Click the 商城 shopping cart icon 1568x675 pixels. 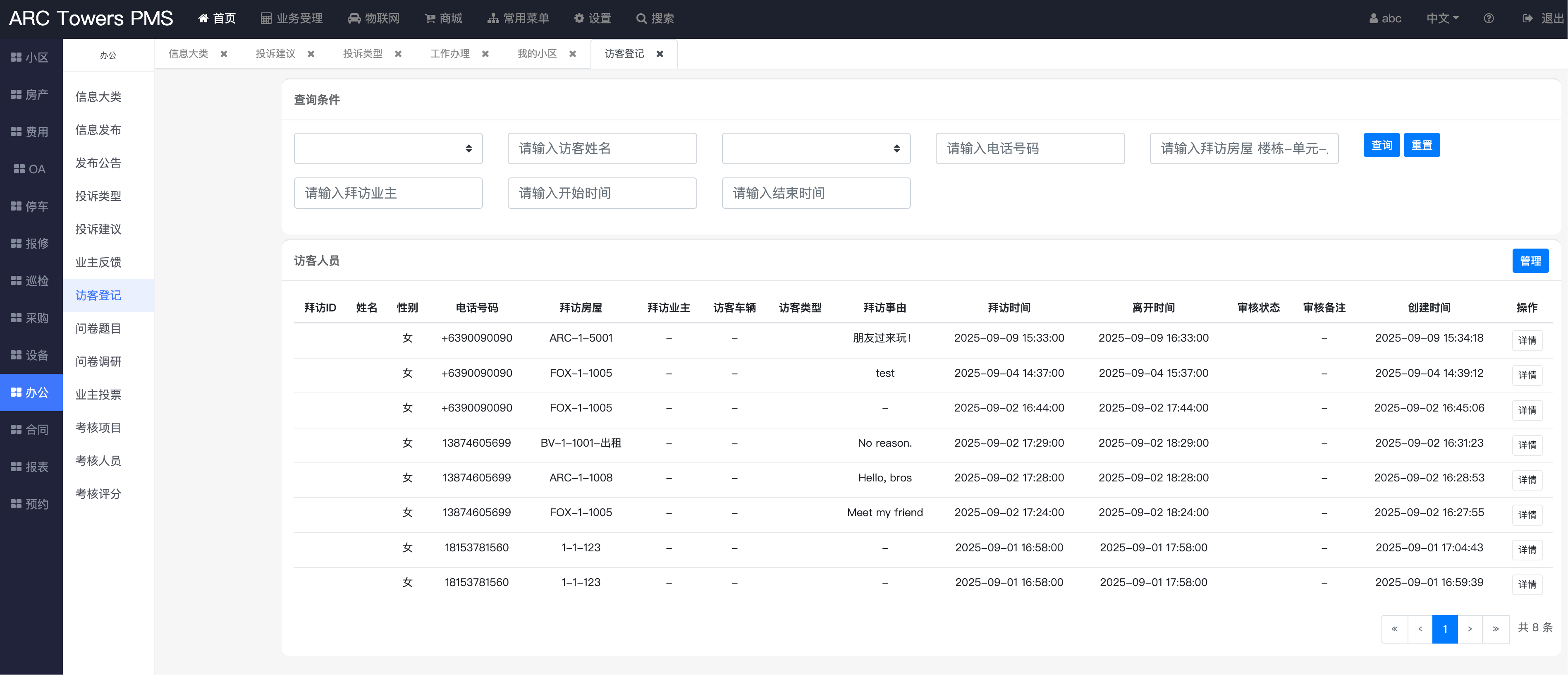[430, 19]
